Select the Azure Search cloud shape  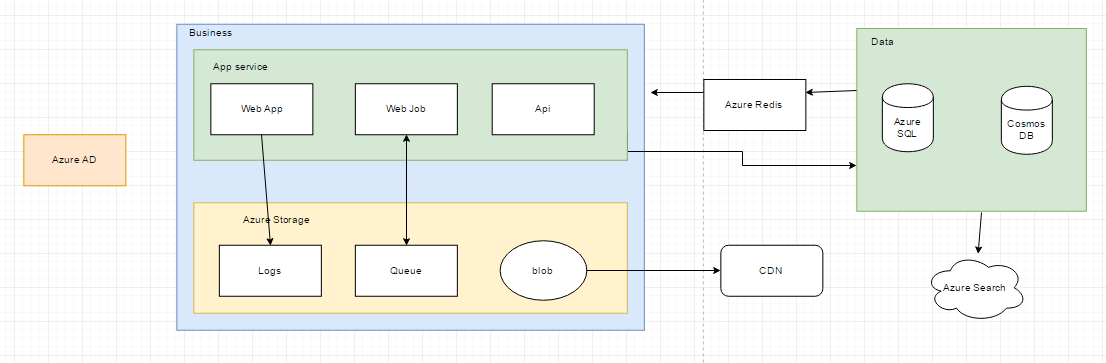(978, 288)
